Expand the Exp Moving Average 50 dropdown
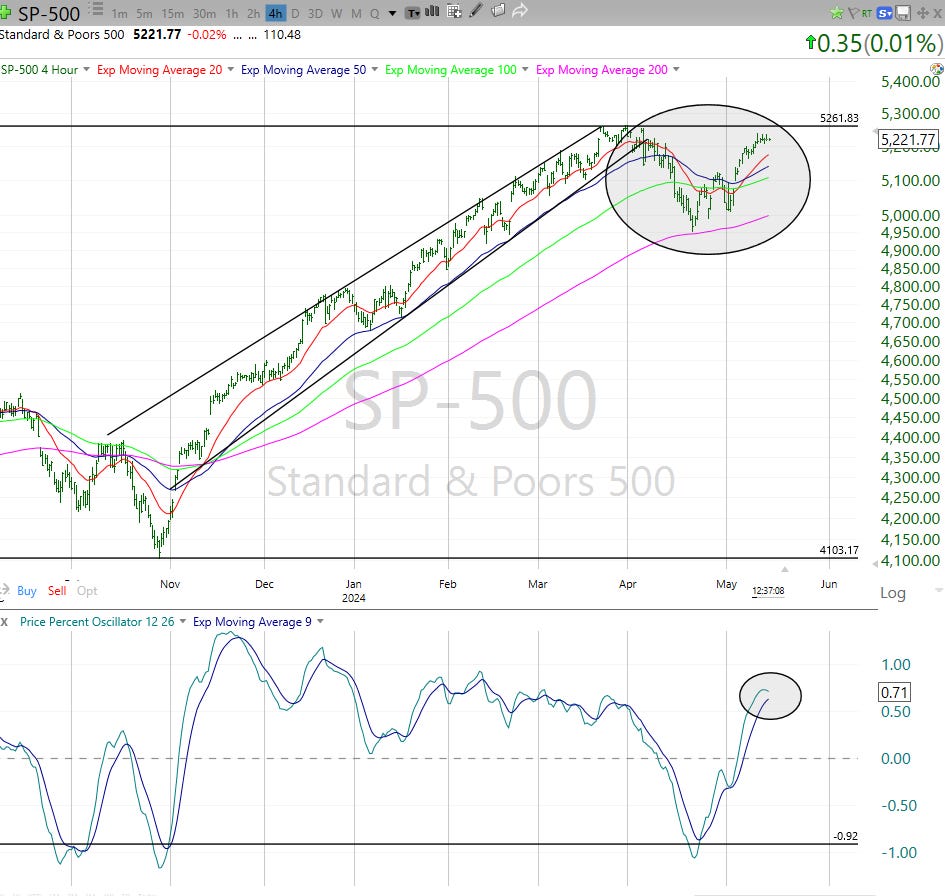 point(374,70)
